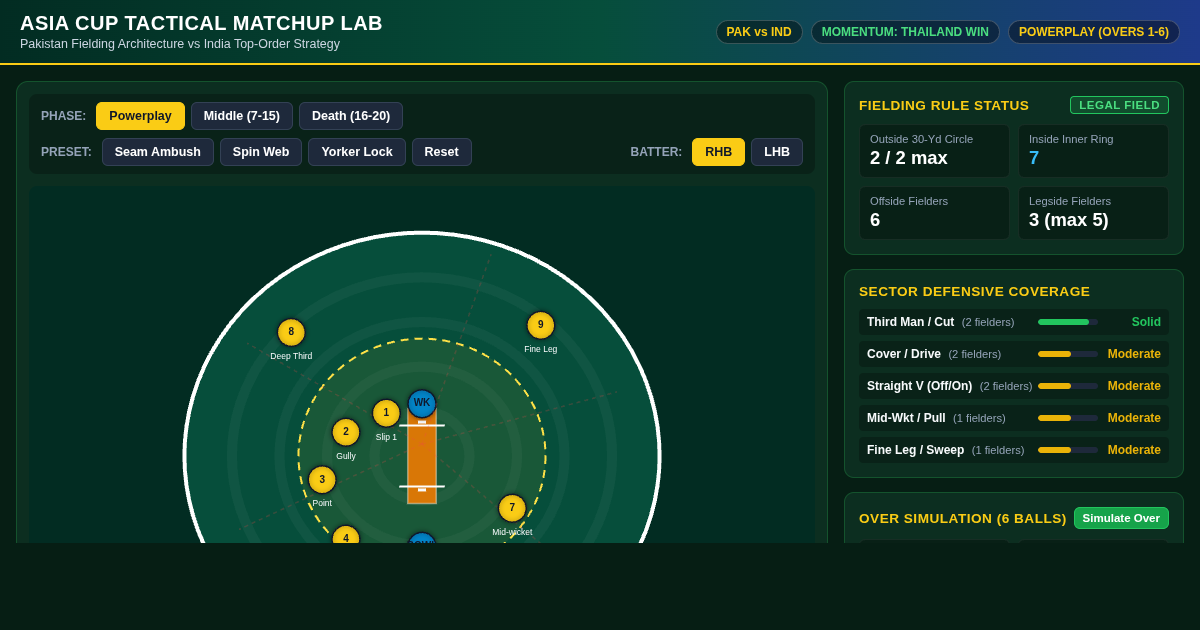
Task: Click Fielding Rule Status heading
Action: pyautogui.click(x=944, y=105)
